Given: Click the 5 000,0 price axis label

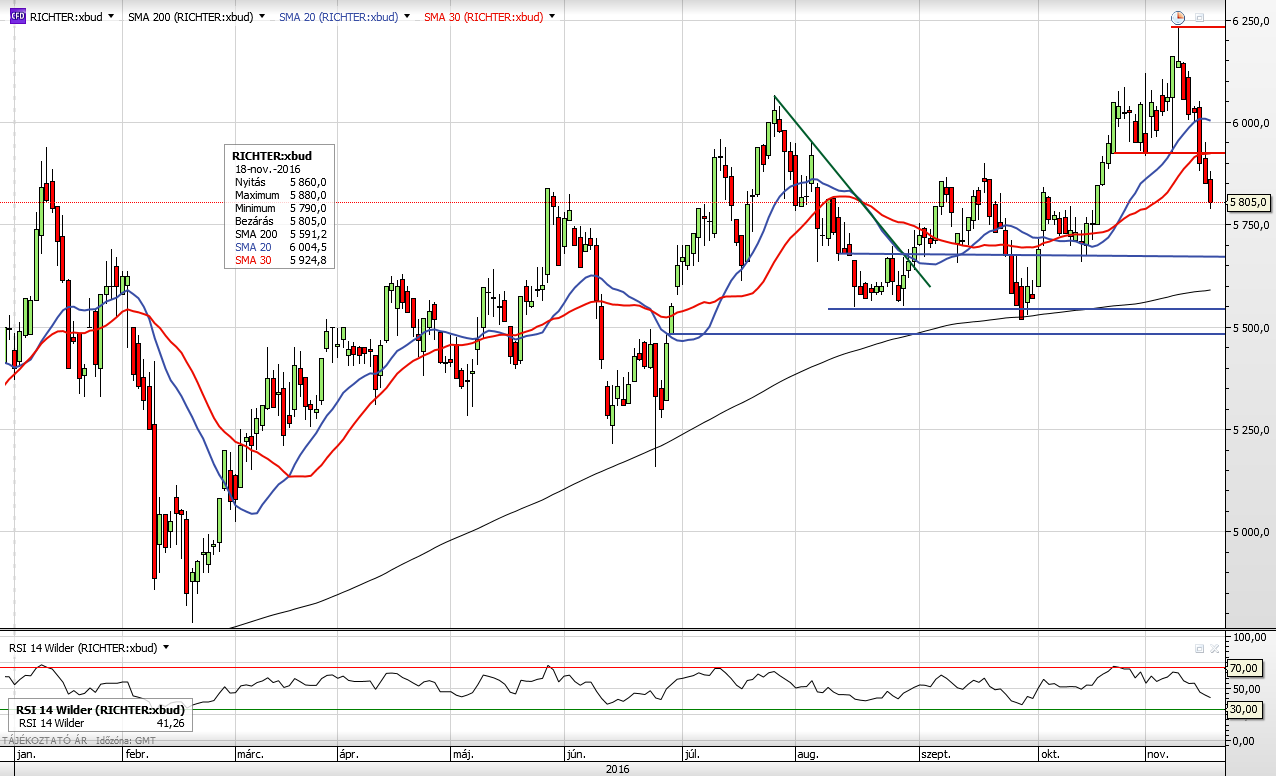Looking at the screenshot, I should pyautogui.click(x=1251, y=533).
